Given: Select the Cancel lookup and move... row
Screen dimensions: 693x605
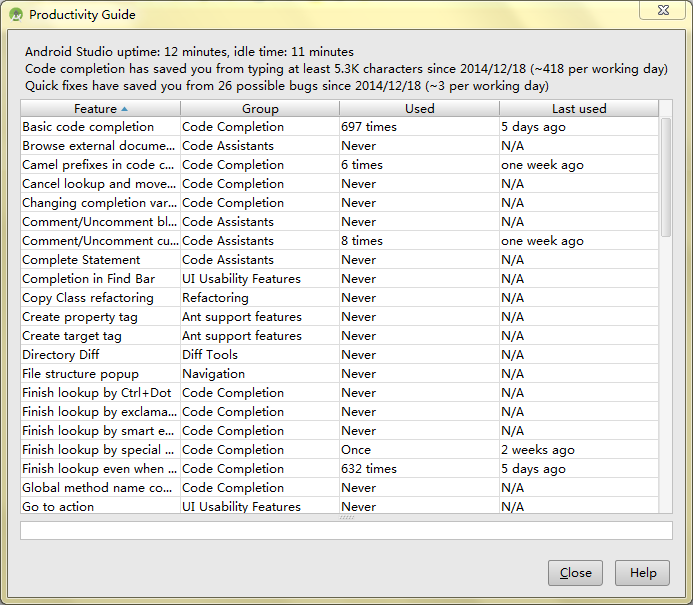Looking at the screenshot, I should coord(339,184).
